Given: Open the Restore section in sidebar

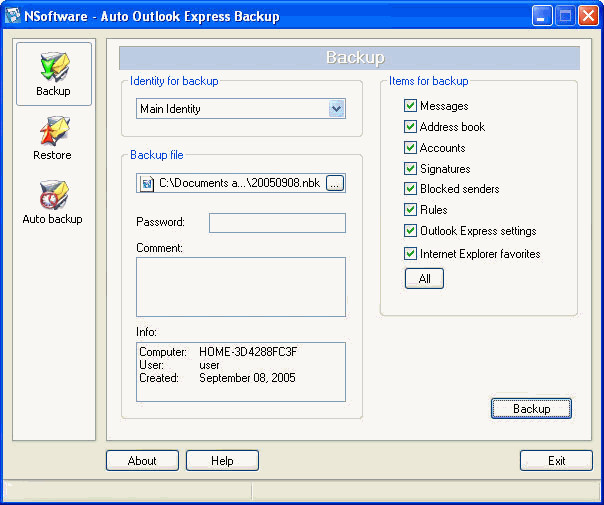Looking at the screenshot, I should 54,138.
